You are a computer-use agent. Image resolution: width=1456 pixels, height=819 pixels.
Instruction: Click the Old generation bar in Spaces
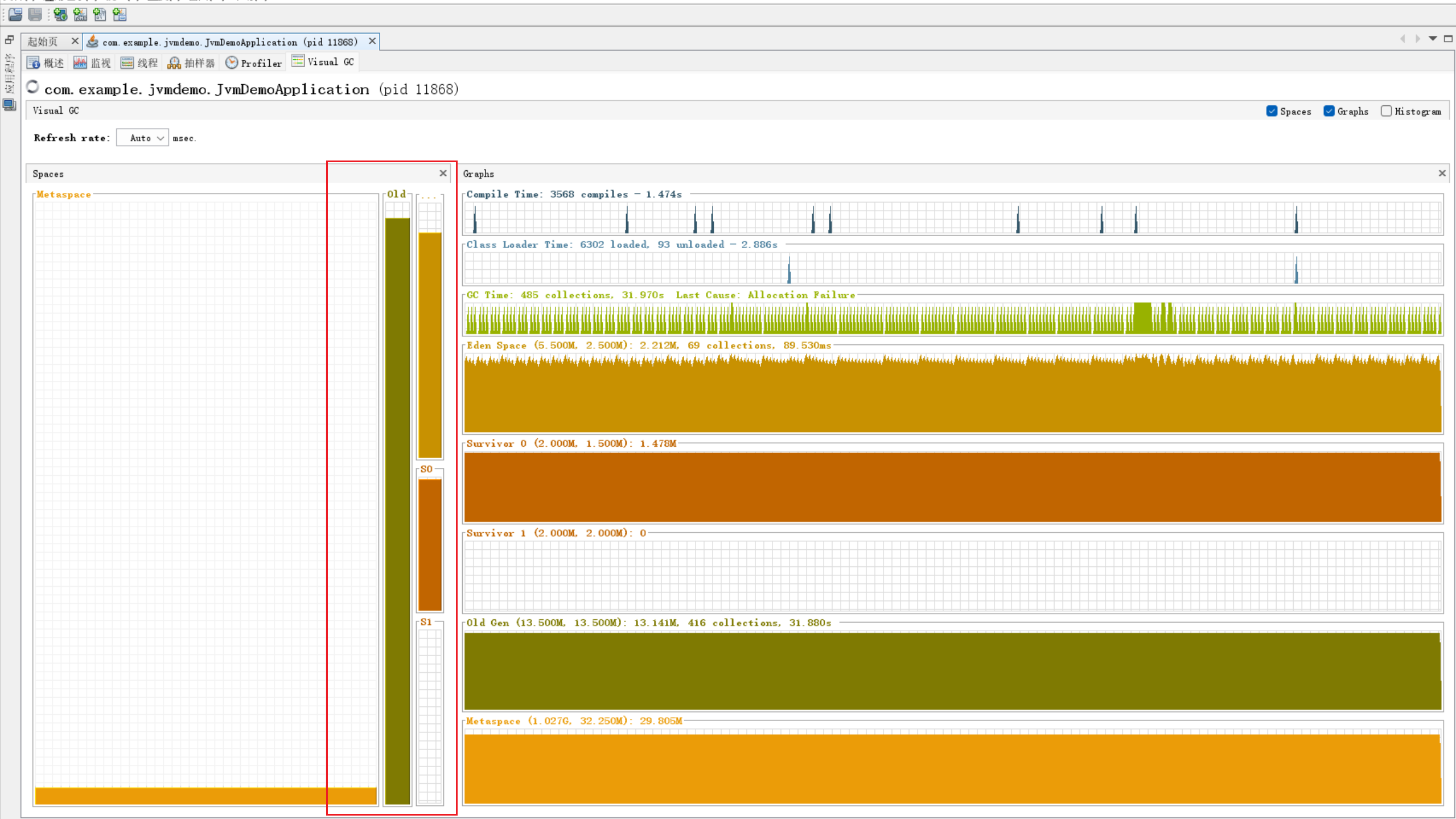(397, 511)
